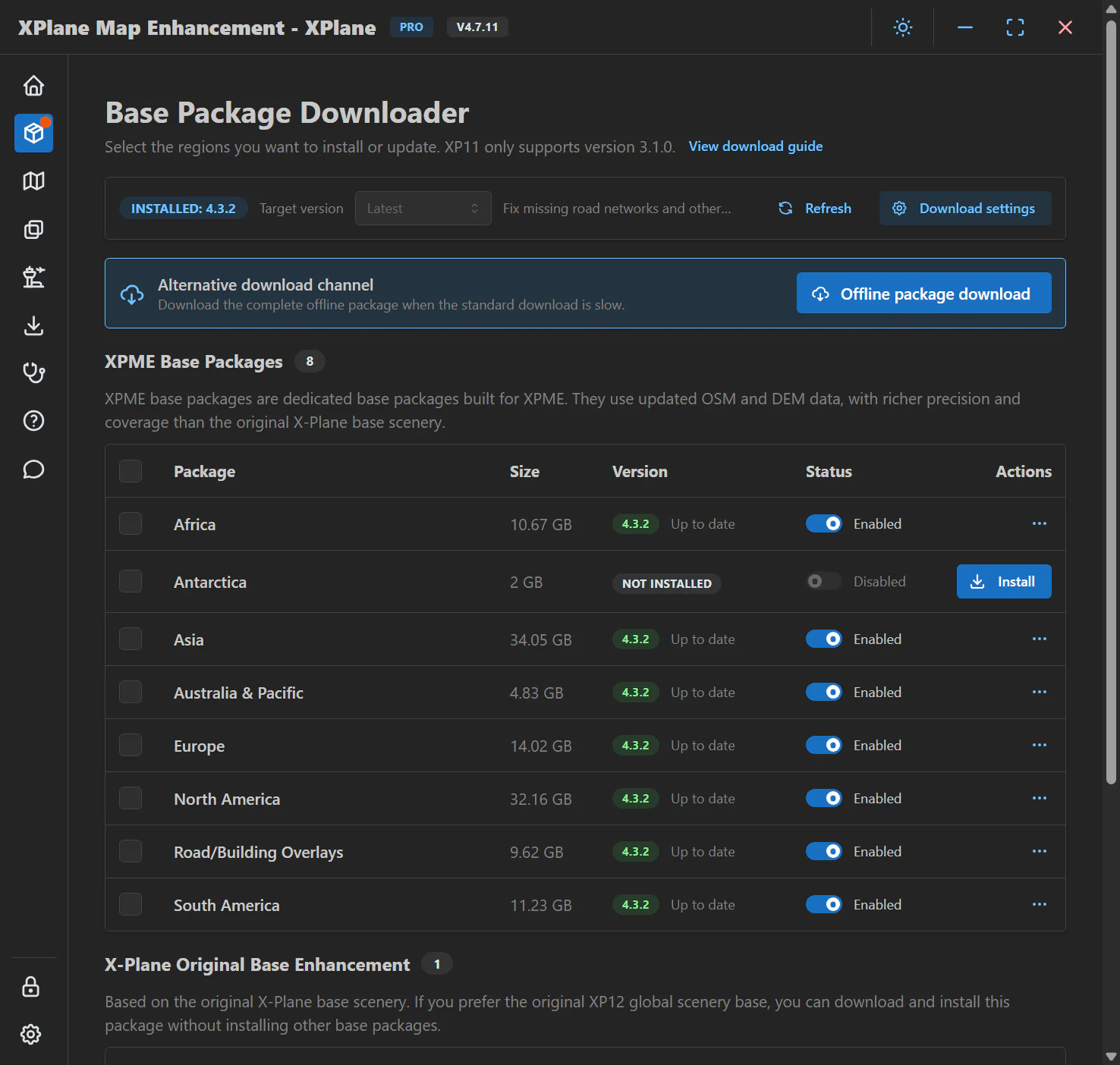Click the vertical scrollbar thumb

pos(1111,402)
